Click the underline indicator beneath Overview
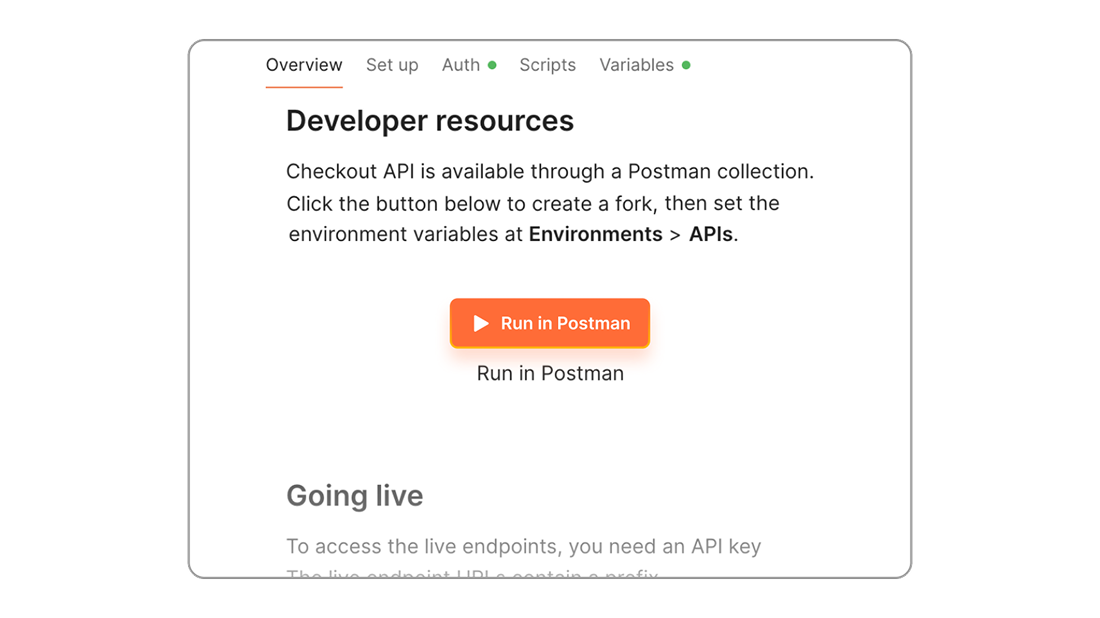This screenshot has height=618, width=1100. point(304,87)
